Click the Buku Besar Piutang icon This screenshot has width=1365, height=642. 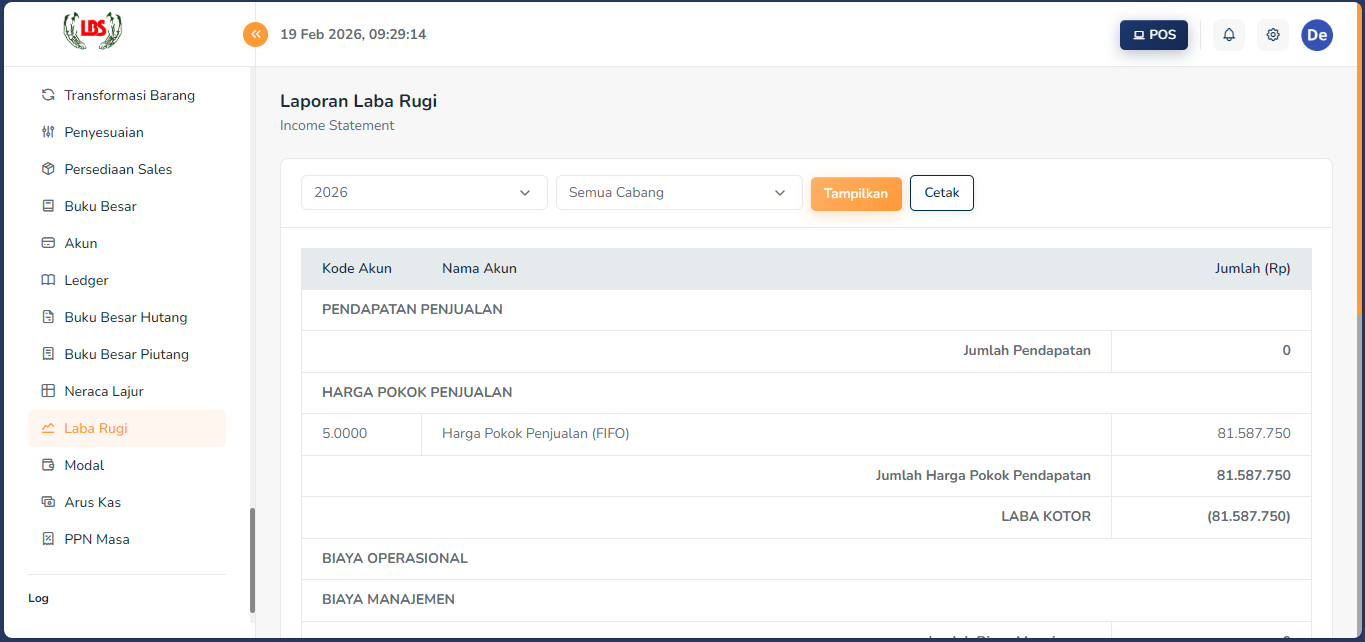tap(48, 354)
